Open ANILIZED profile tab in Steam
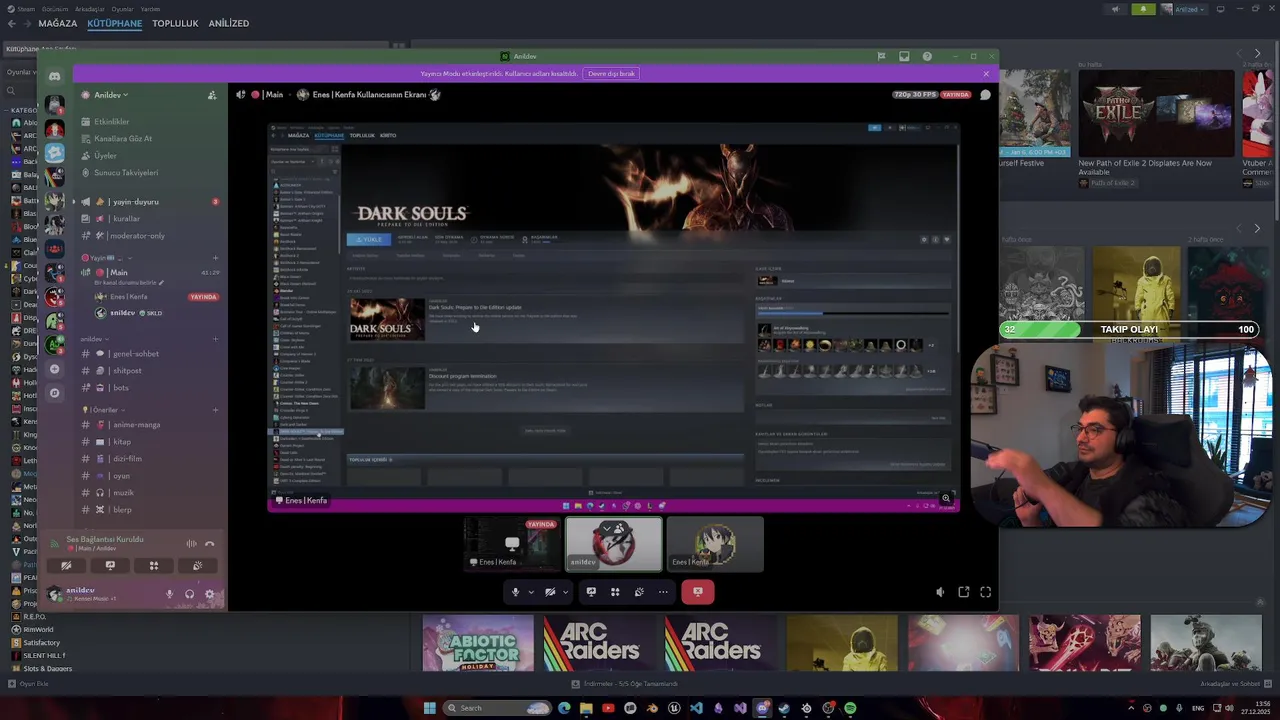 click(229, 23)
